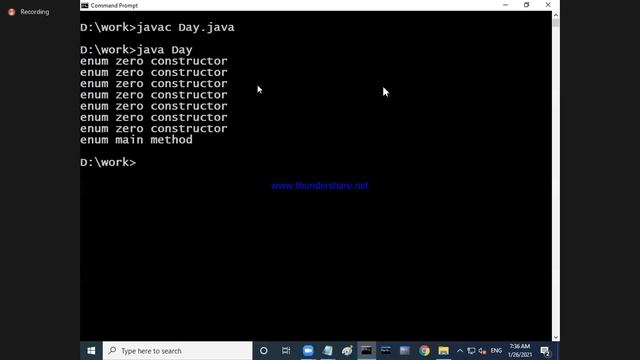This screenshot has height=360, width=640.
Task: Open Cortana circle icon on taskbar
Action: click(x=264, y=351)
